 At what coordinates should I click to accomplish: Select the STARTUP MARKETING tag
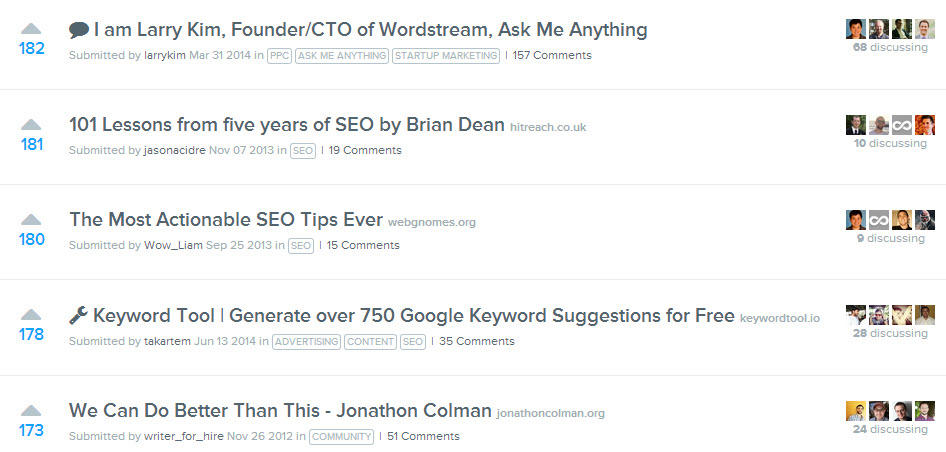[x=446, y=56]
